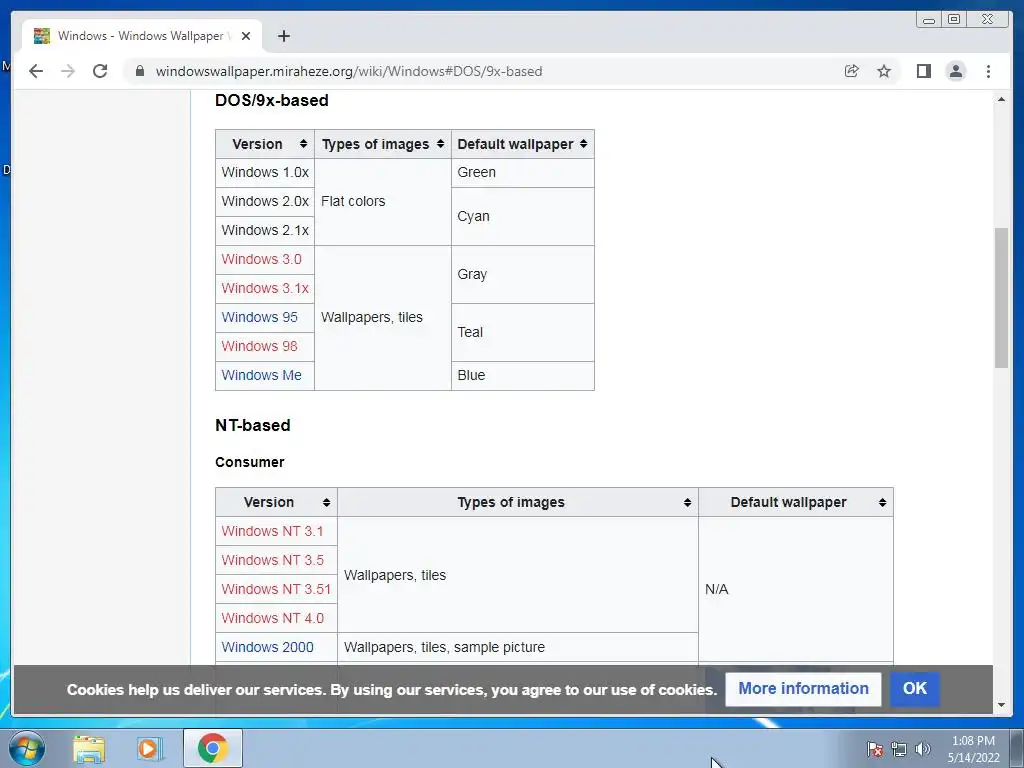The width and height of the screenshot is (1024, 768).
Task: Accept cookies with OK button
Action: pos(914,688)
